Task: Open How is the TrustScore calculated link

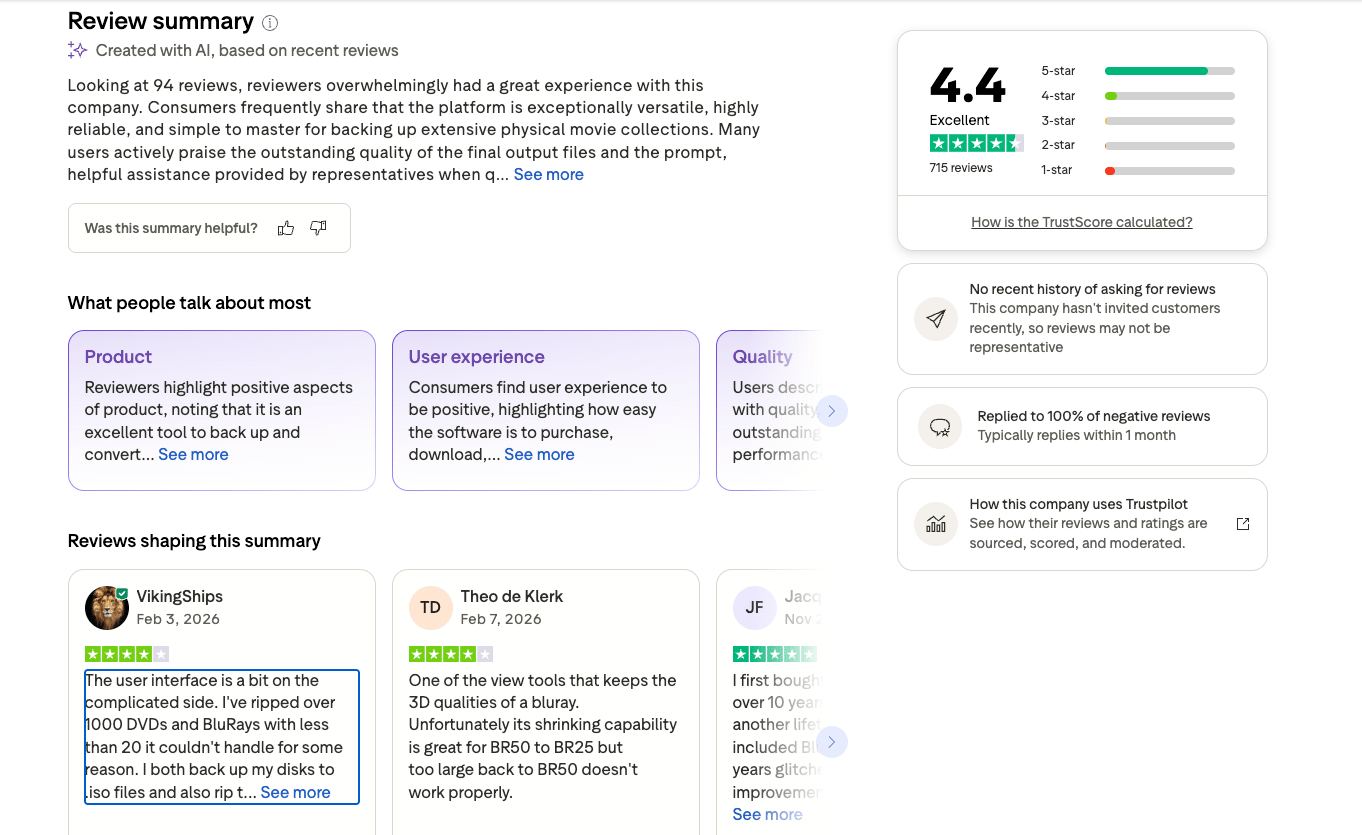Action: tap(1082, 222)
